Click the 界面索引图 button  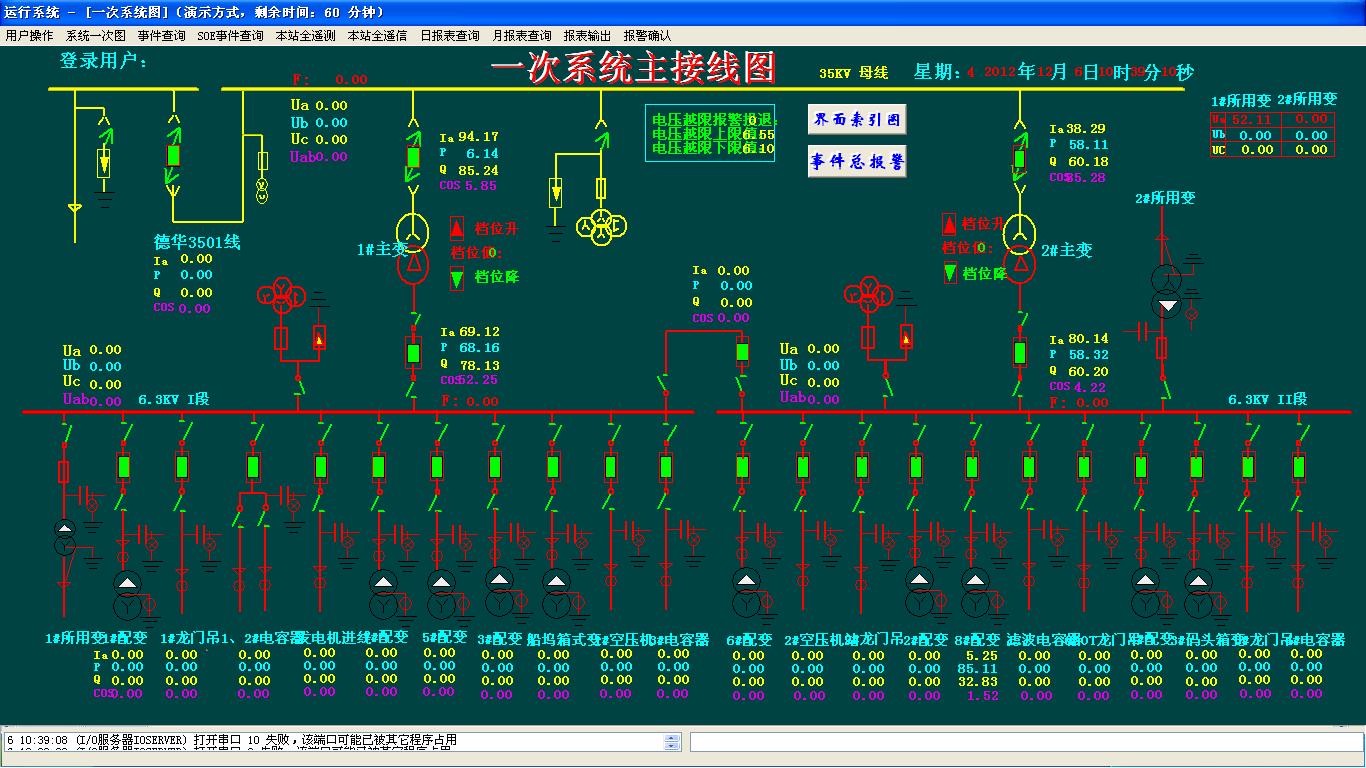click(x=857, y=120)
